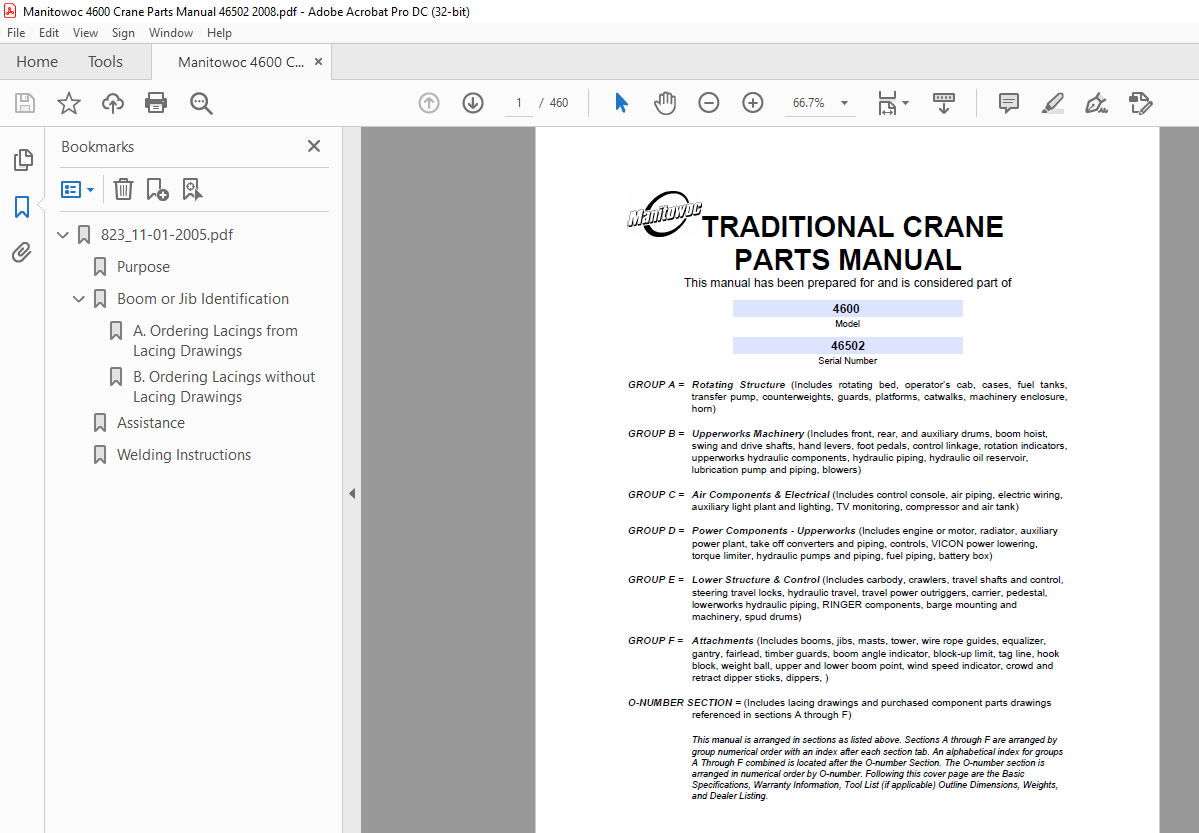
Task: Toggle the Bookmarks sidebar icon
Action: click(22, 207)
